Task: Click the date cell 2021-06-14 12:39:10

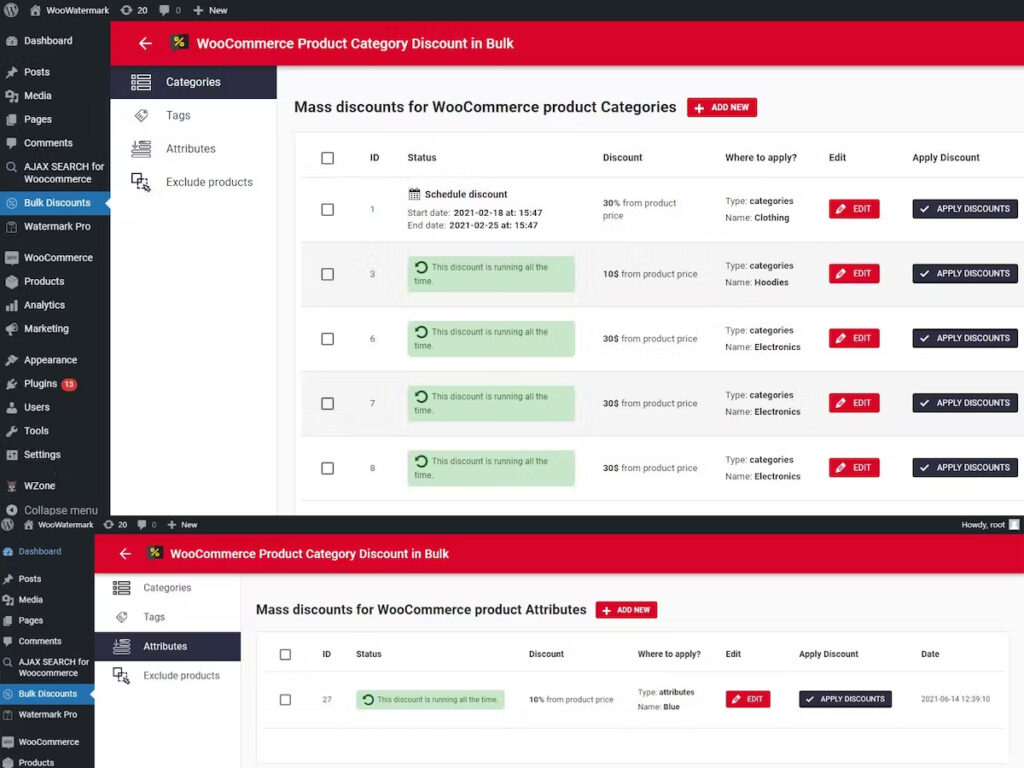Action: pos(955,699)
